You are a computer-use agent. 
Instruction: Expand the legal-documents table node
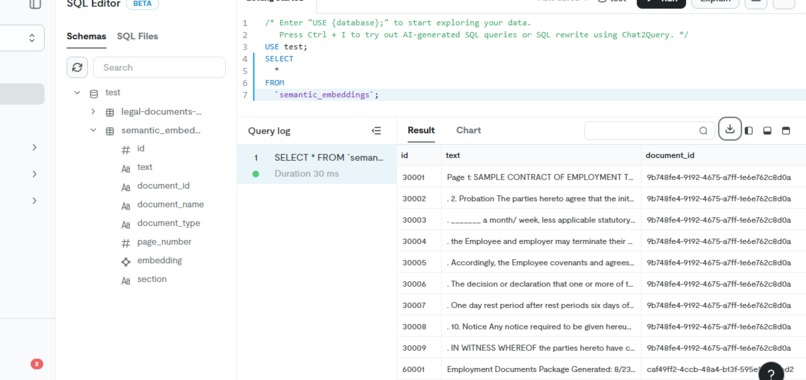point(93,112)
